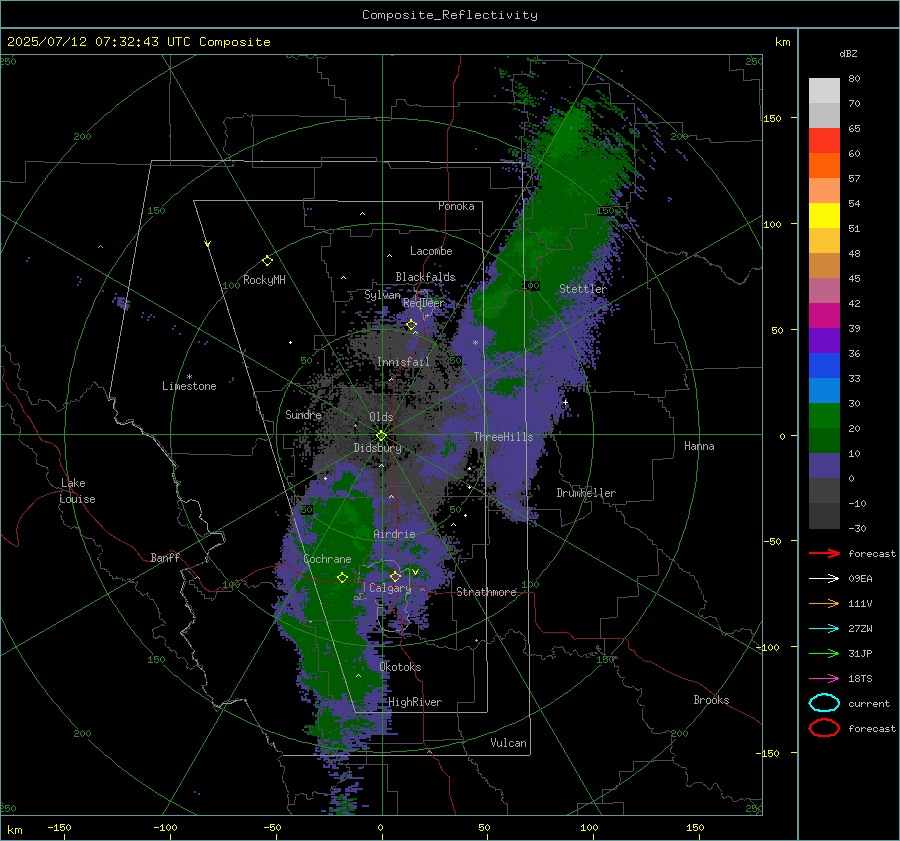Click the red 'forecast' ellipse legend icon

824,728
